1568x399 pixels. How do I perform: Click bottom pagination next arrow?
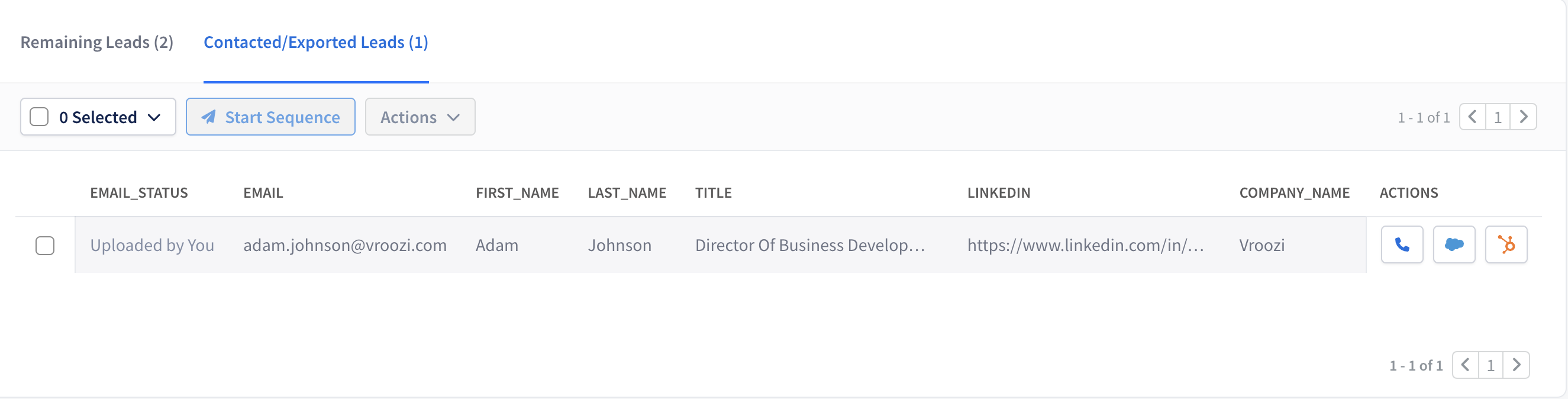[1517, 365]
